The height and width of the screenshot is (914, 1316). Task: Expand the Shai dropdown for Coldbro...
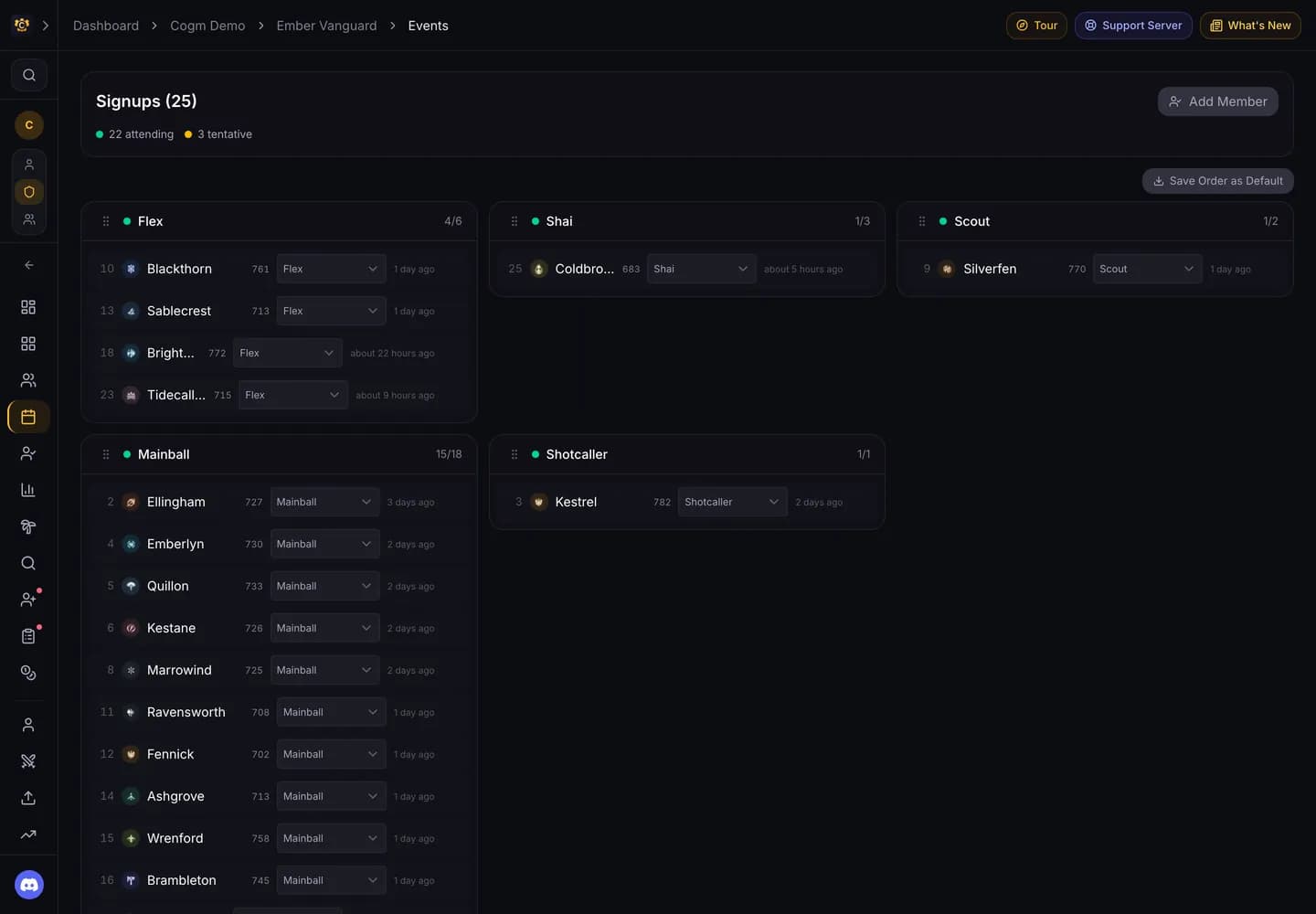[701, 269]
